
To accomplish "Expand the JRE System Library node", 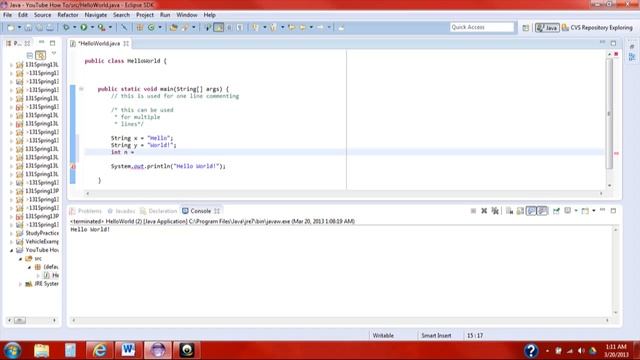I will pyautogui.click(x=20, y=284).
